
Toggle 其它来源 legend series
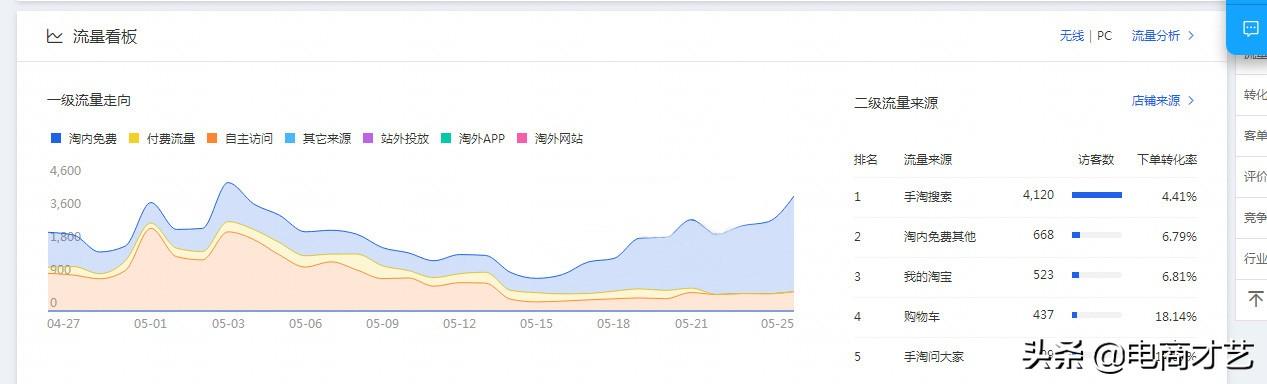[318, 138]
